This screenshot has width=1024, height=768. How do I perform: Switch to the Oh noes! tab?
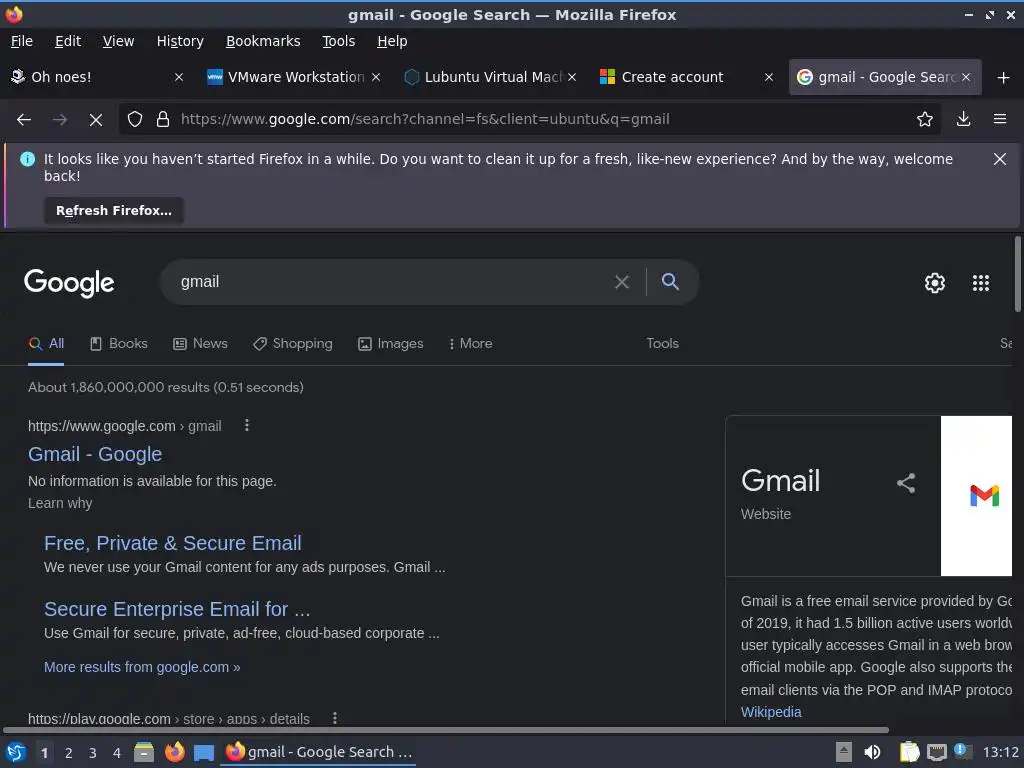97,77
